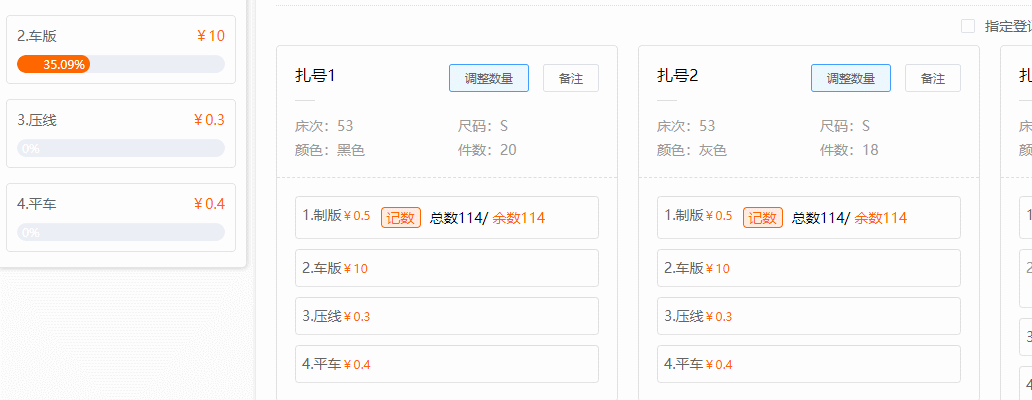Click 调整数量 button for 扎号1
1032x400 pixels.
click(x=488, y=78)
